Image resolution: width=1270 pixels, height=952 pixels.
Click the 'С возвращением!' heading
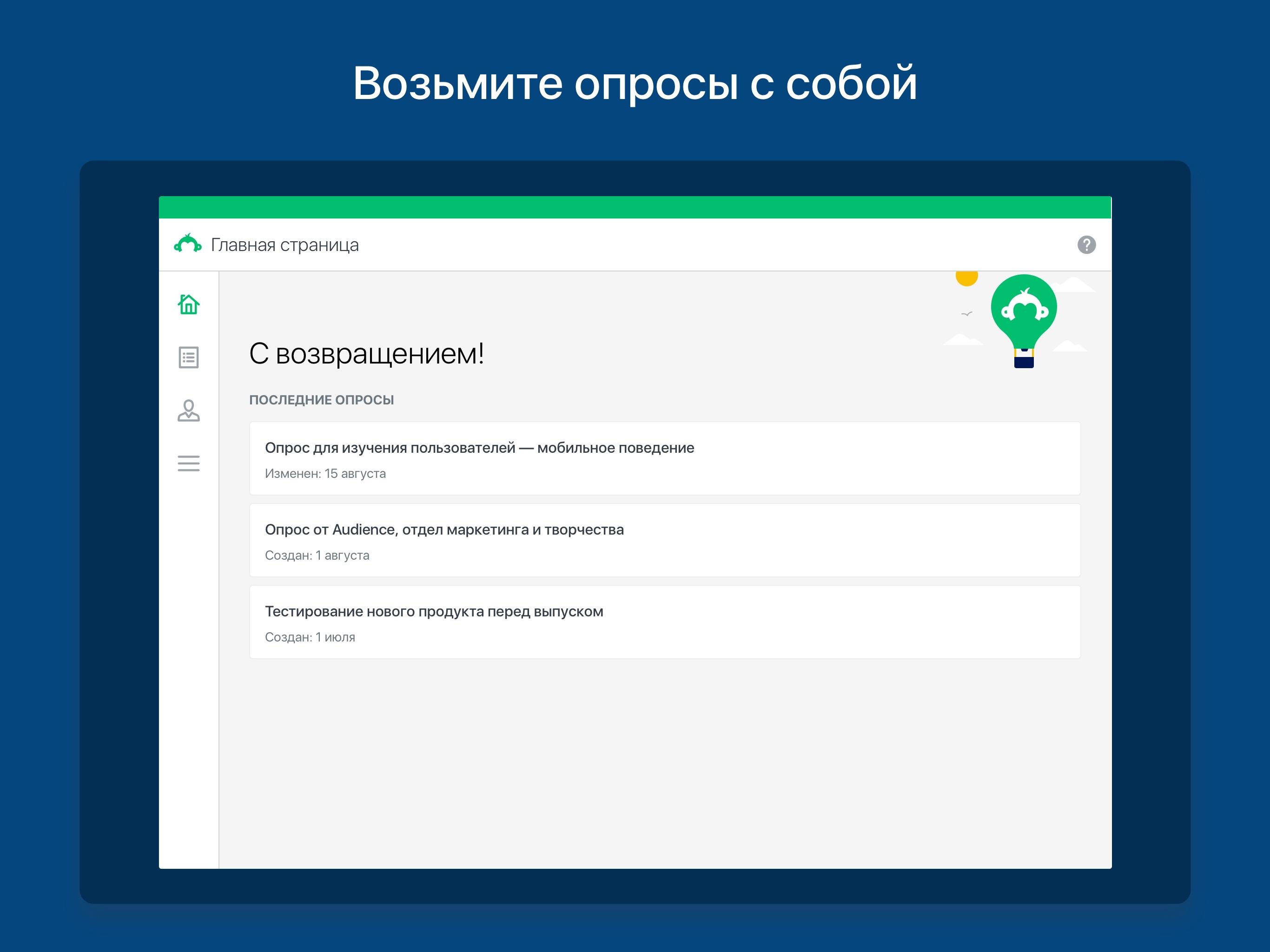366,353
